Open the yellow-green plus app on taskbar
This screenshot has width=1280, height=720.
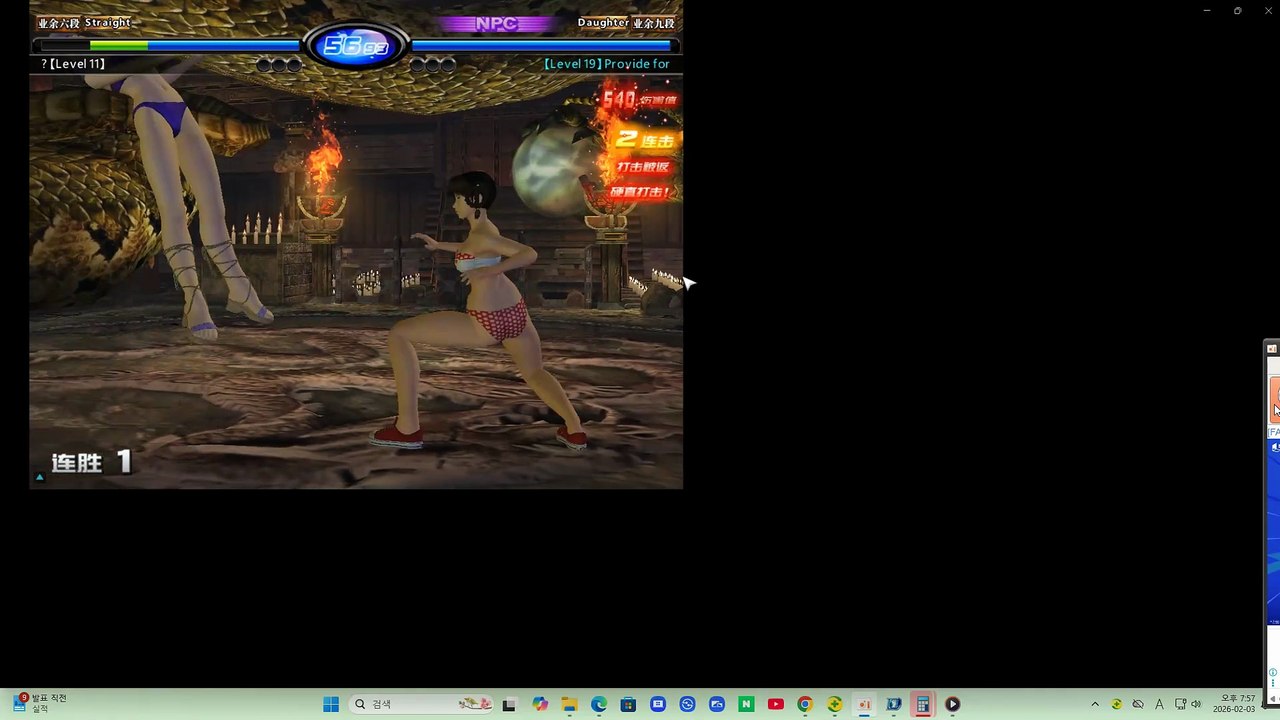[x=834, y=704]
